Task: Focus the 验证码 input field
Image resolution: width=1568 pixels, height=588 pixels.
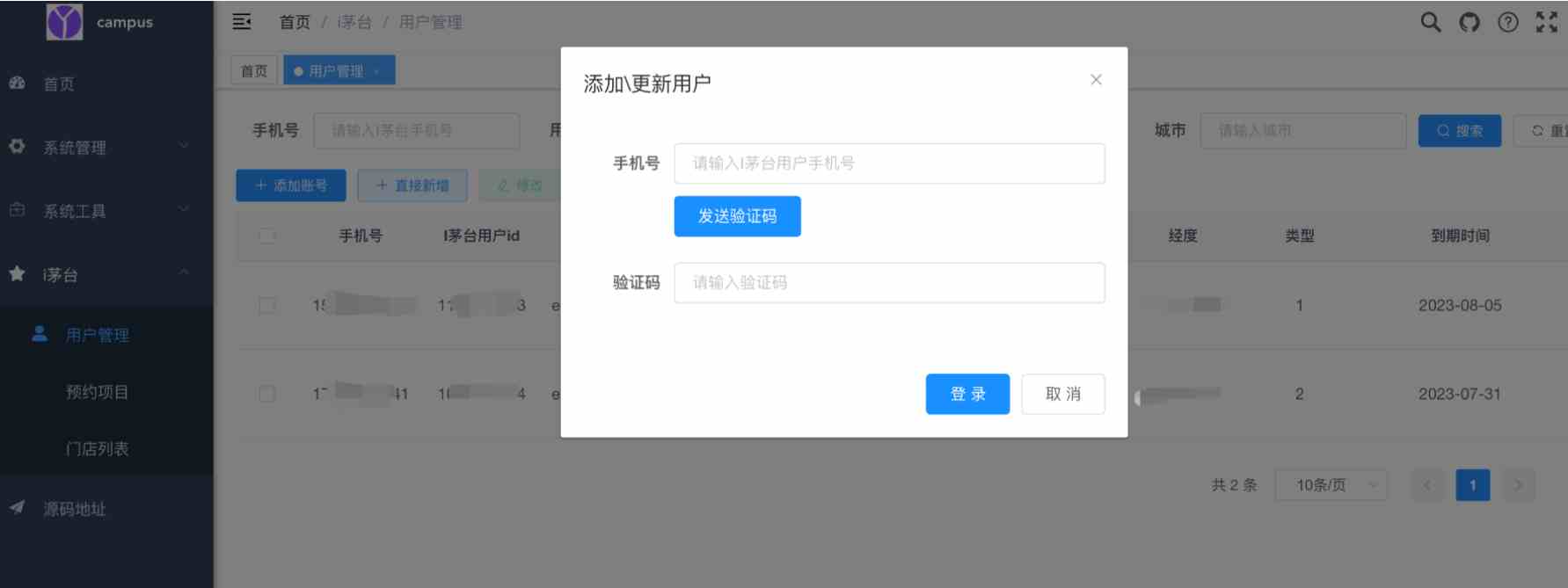Action: pyautogui.click(x=889, y=283)
